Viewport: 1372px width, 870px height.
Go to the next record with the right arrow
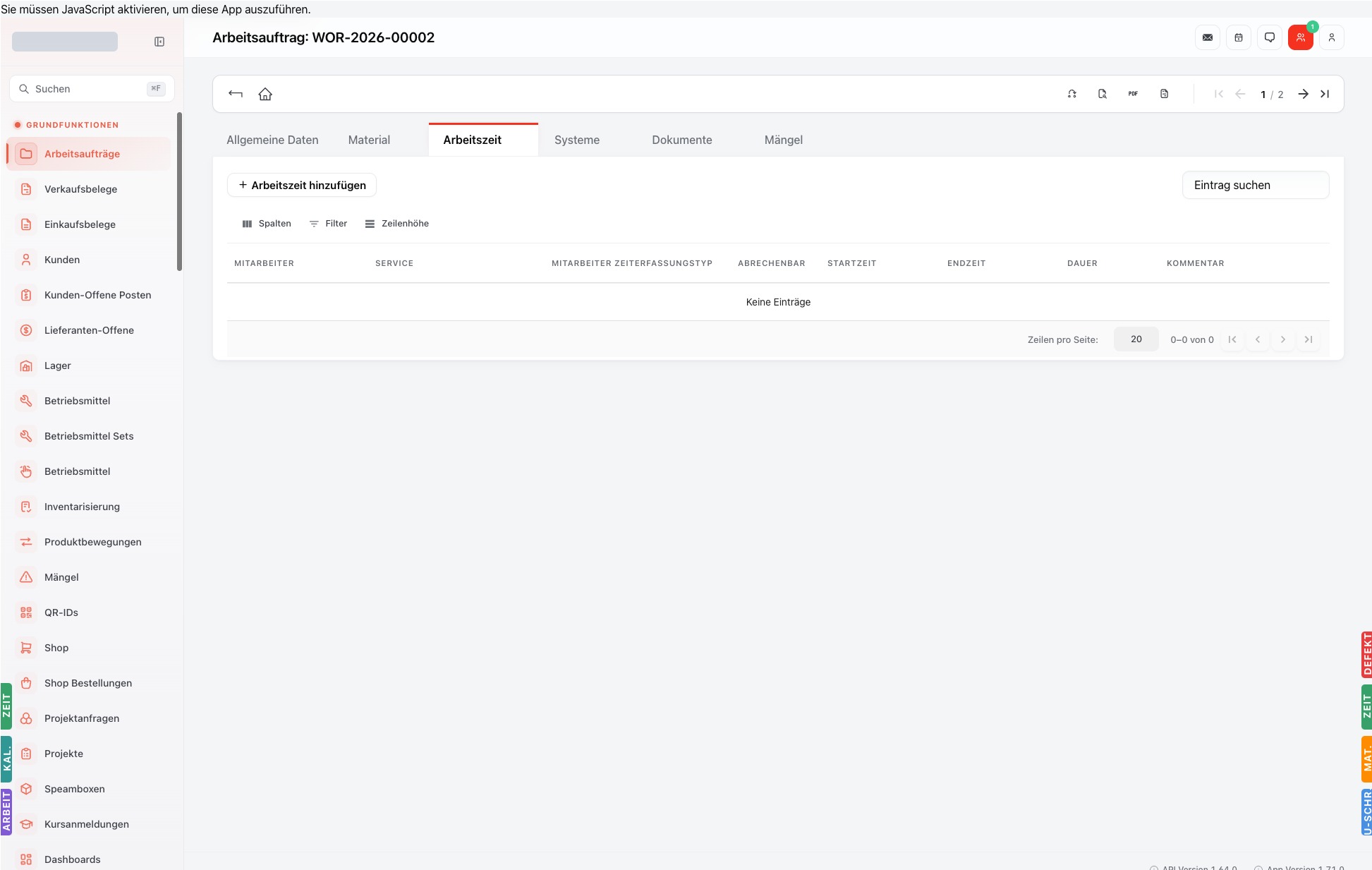[x=1304, y=94]
